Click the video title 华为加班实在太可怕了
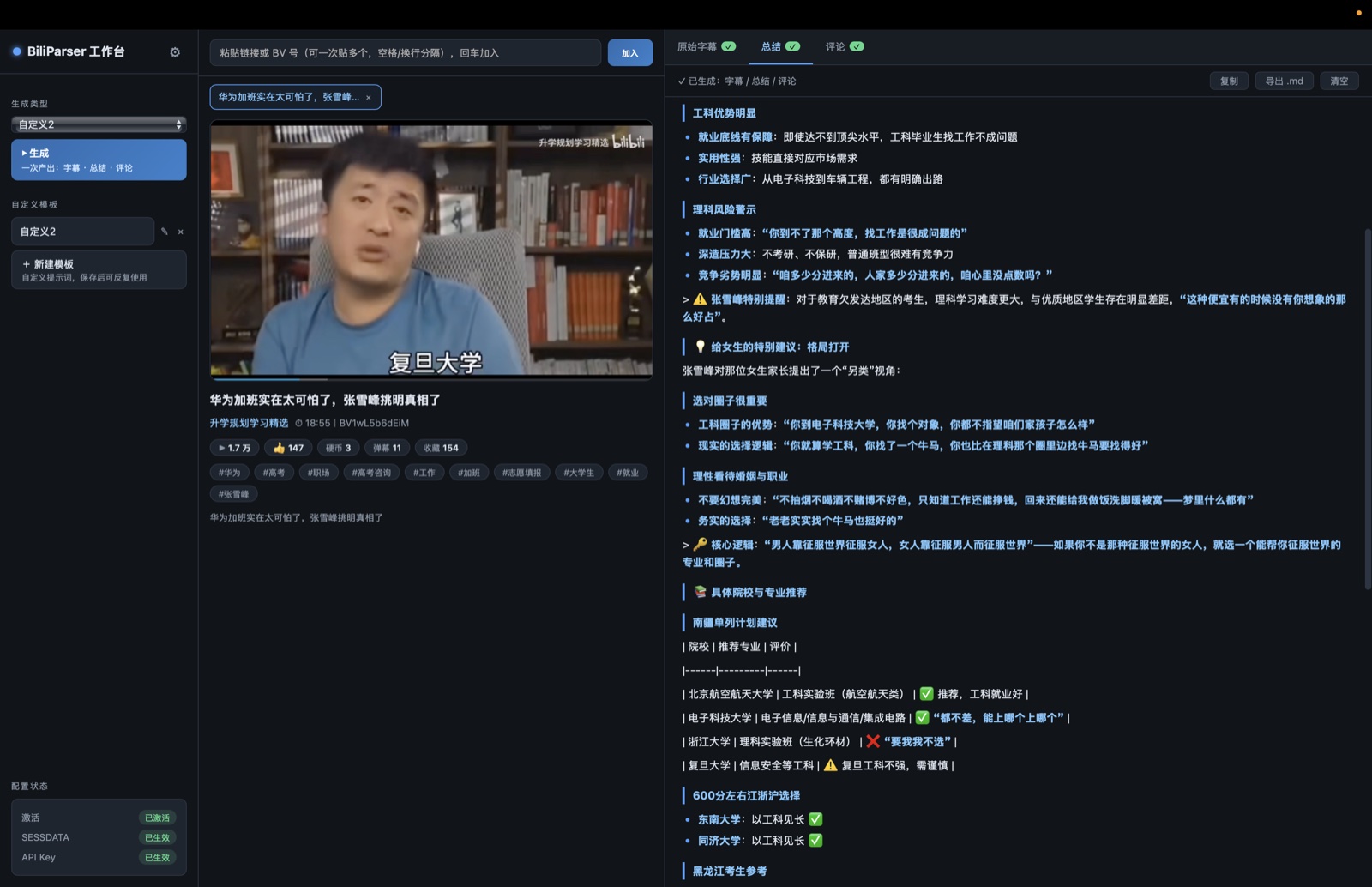 [325, 400]
